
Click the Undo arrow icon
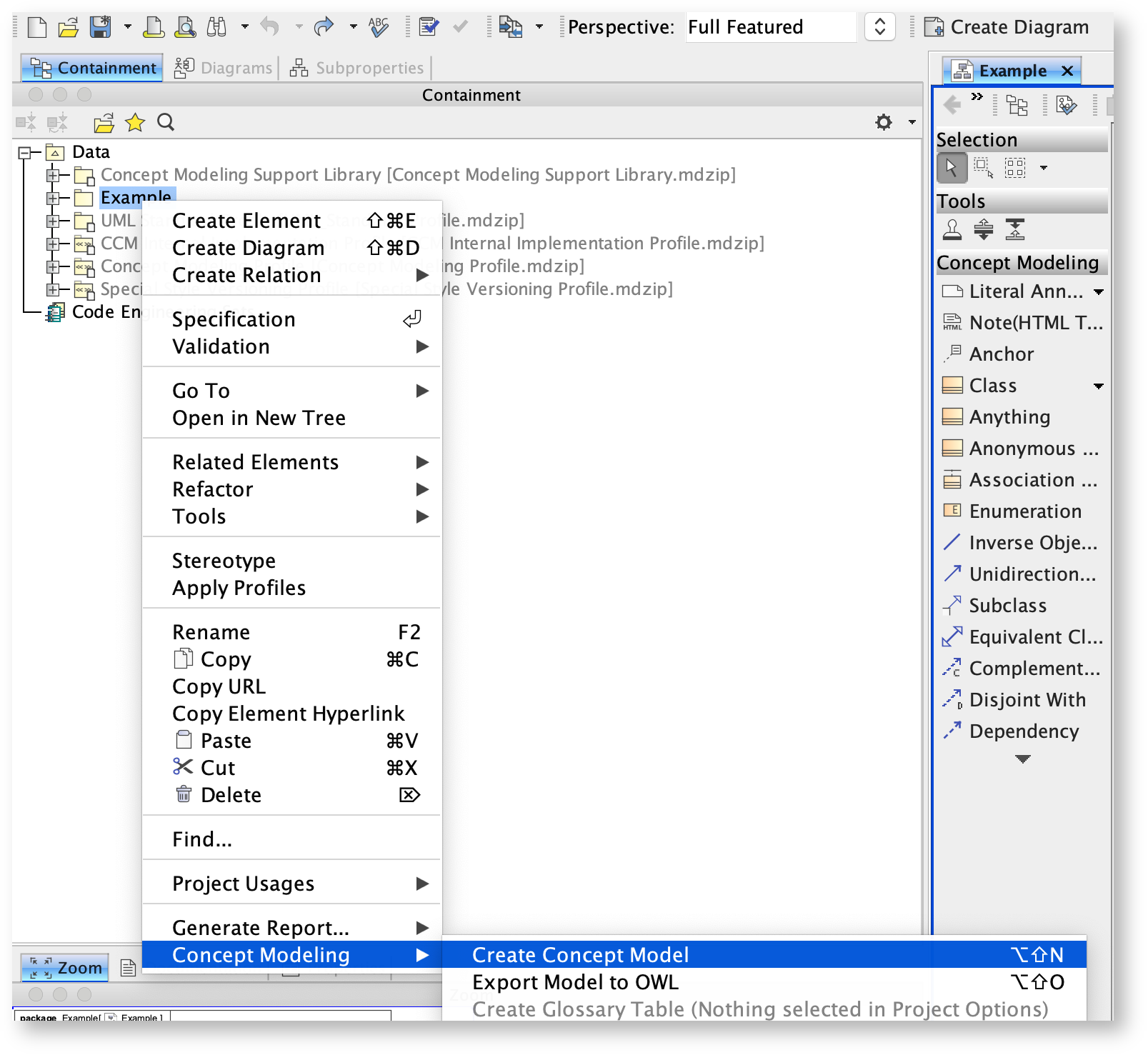270,28
